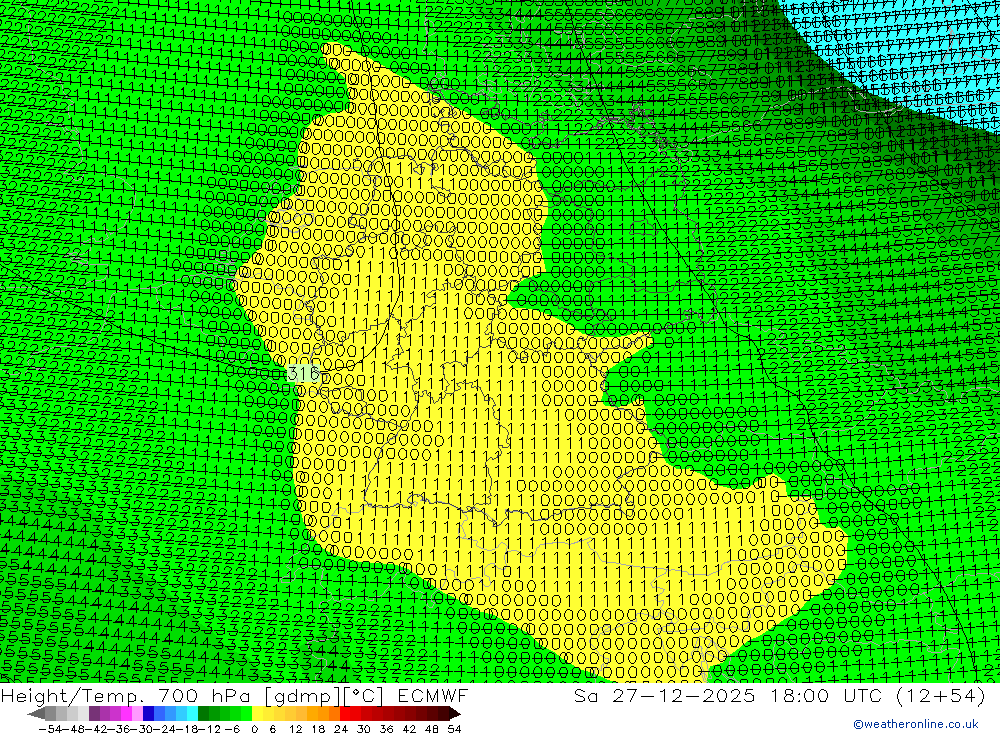Pick the grey arrow at the legend's cold end

(36, 714)
